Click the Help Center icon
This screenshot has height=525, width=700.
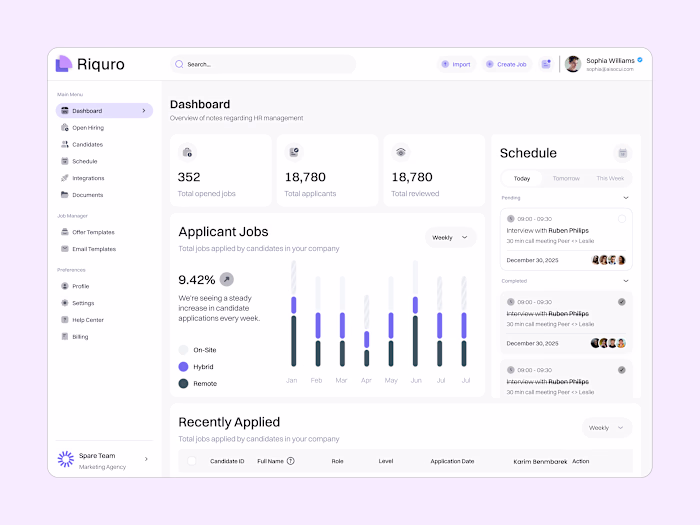coord(65,320)
